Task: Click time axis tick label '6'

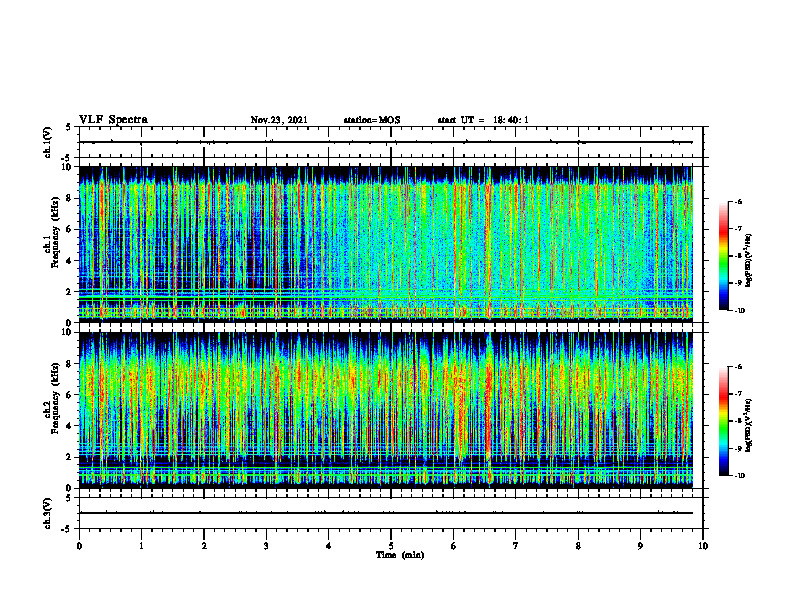Action: click(x=454, y=546)
